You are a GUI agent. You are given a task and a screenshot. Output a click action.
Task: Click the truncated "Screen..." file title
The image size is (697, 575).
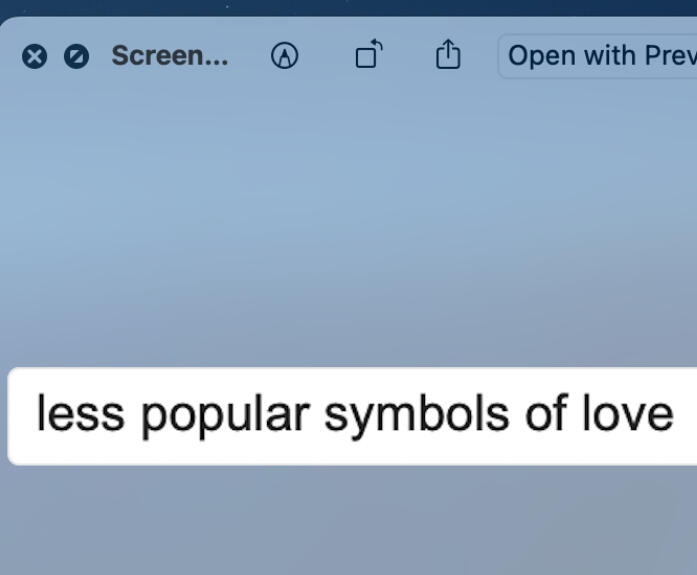point(170,56)
